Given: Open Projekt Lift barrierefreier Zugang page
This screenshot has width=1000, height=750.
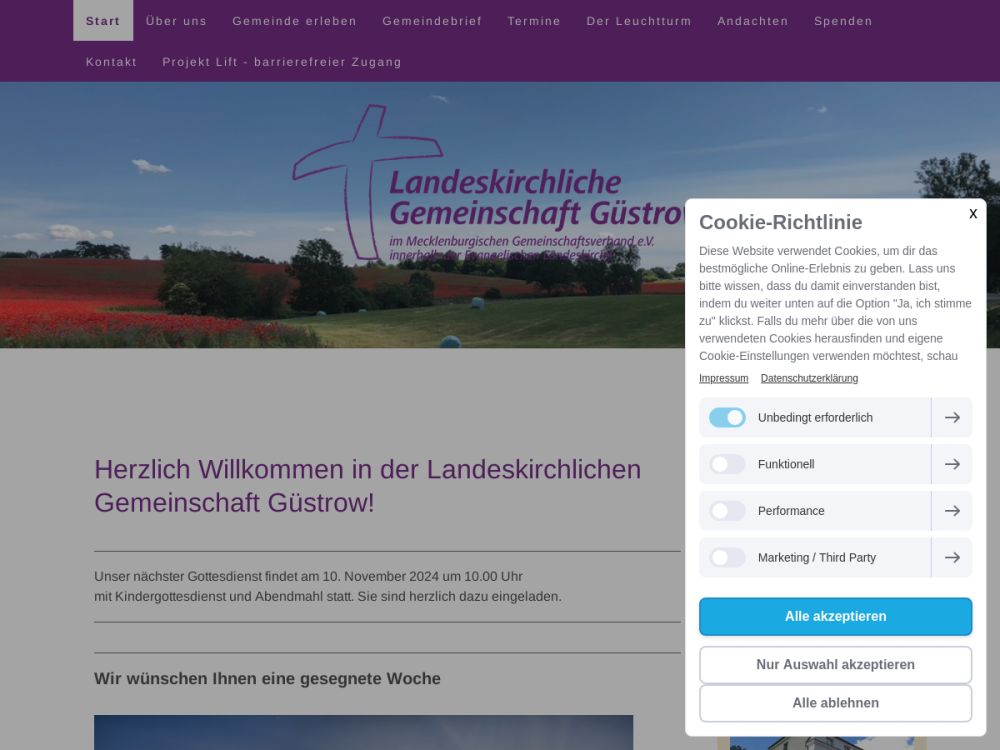Looking at the screenshot, I should click(282, 62).
